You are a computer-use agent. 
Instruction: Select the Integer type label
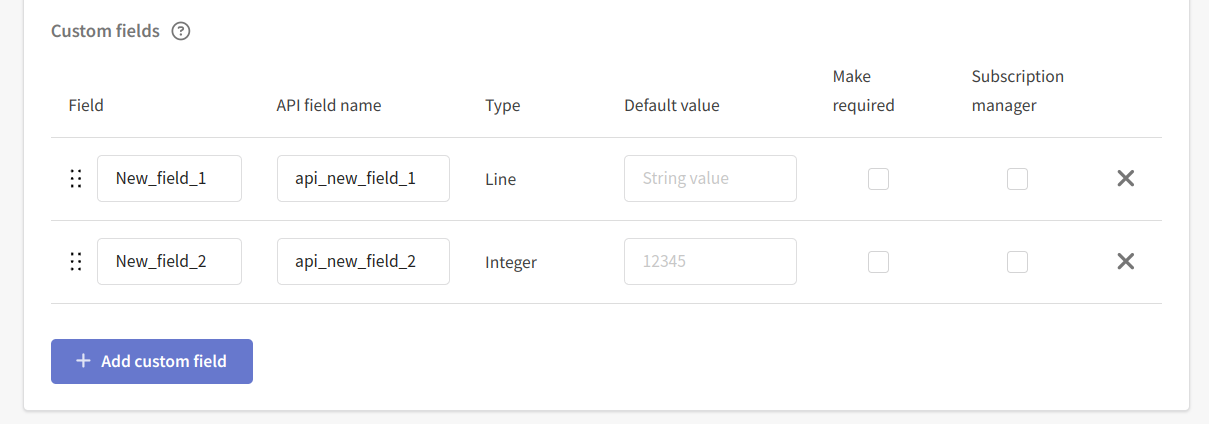[x=511, y=262]
